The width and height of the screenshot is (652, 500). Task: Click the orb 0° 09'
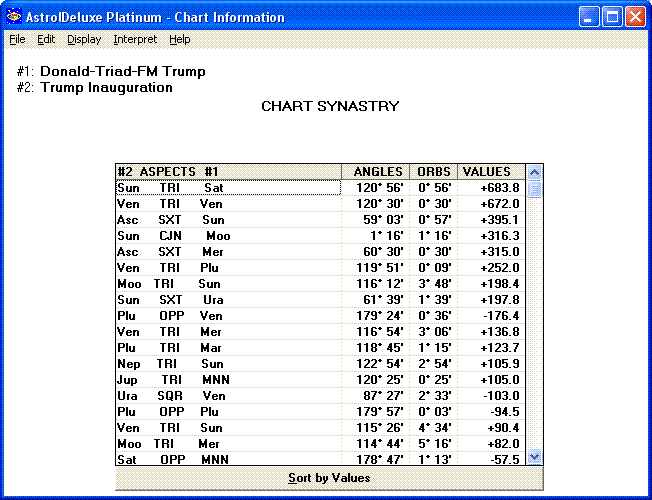(x=435, y=268)
